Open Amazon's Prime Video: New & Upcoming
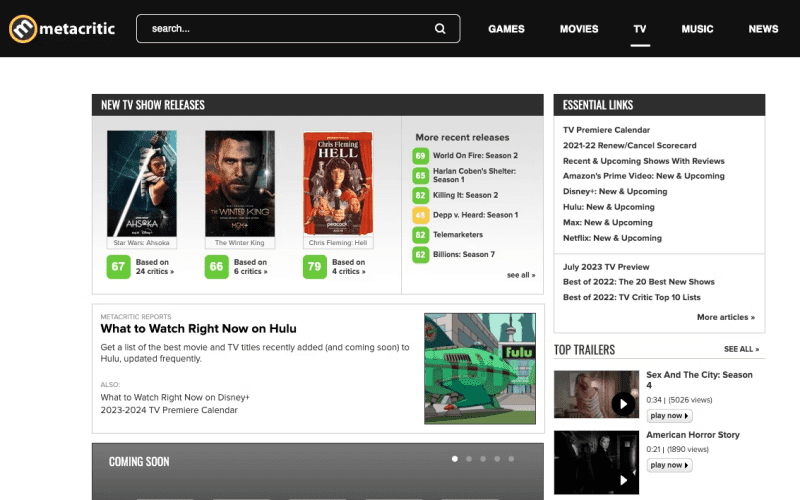Screen dimensions: 800x500 pos(643,176)
